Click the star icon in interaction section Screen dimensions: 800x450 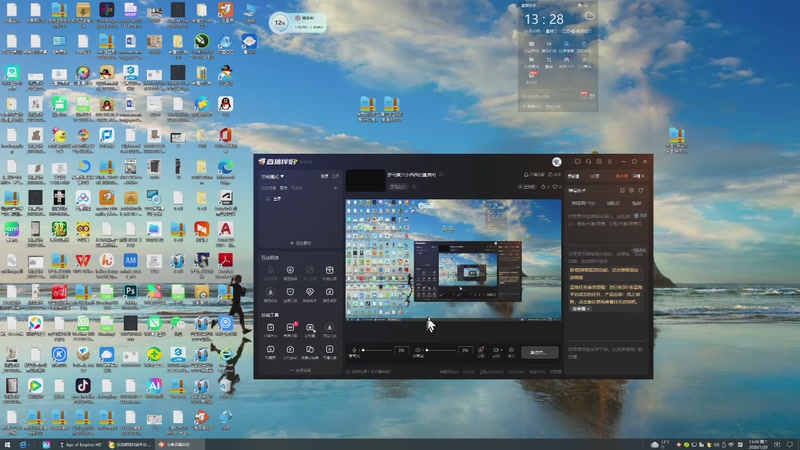click(x=270, y=292)
